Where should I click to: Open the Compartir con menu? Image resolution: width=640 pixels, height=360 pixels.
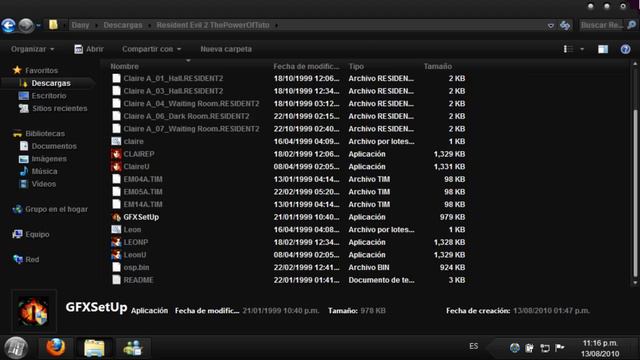click(x=151, y=49)
